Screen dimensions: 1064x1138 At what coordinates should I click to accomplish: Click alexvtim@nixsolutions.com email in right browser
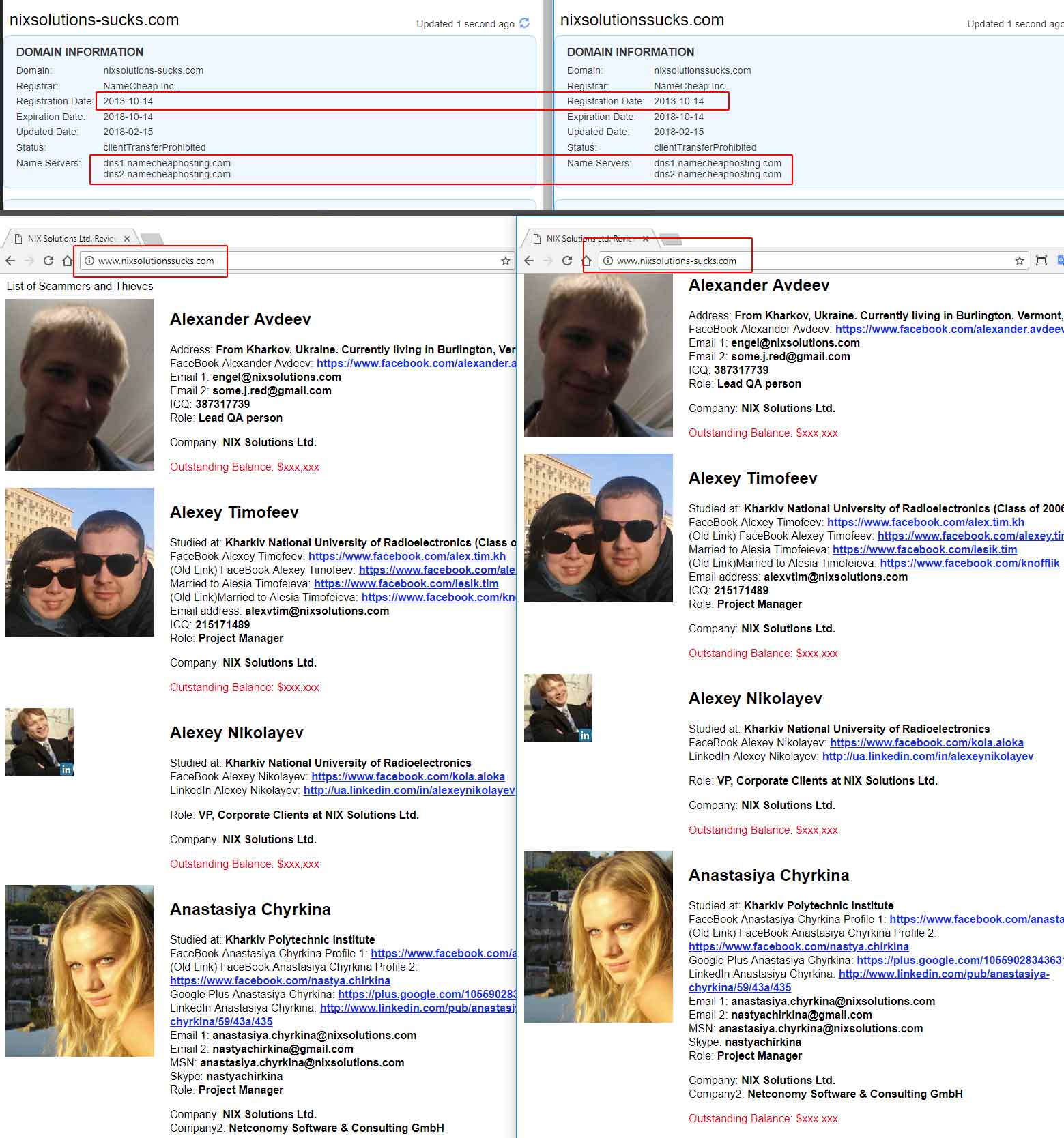coord(836,577)
